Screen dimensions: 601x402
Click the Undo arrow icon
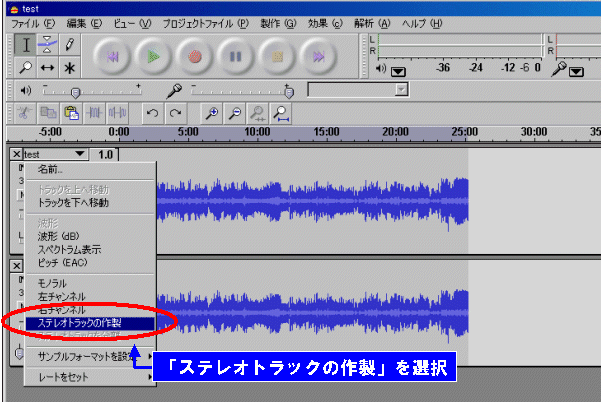click(x=153, y=113)
